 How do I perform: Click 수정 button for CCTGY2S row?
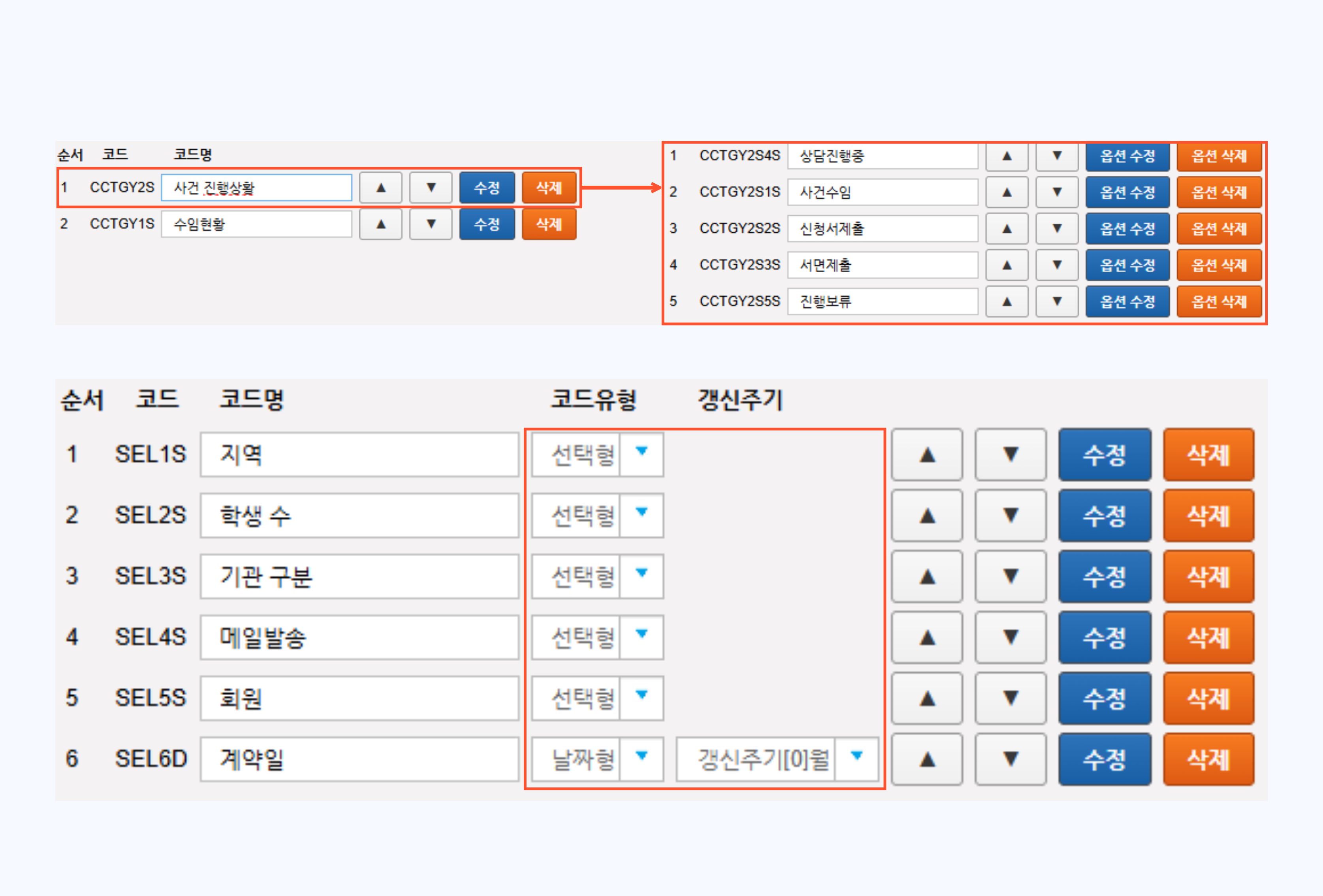point(487,188)
